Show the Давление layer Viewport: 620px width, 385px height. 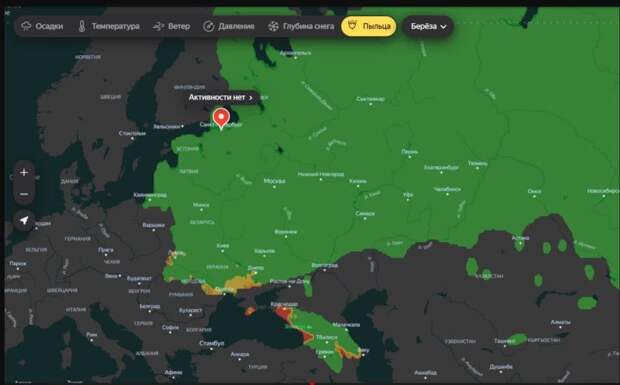[x=229, y=26]
